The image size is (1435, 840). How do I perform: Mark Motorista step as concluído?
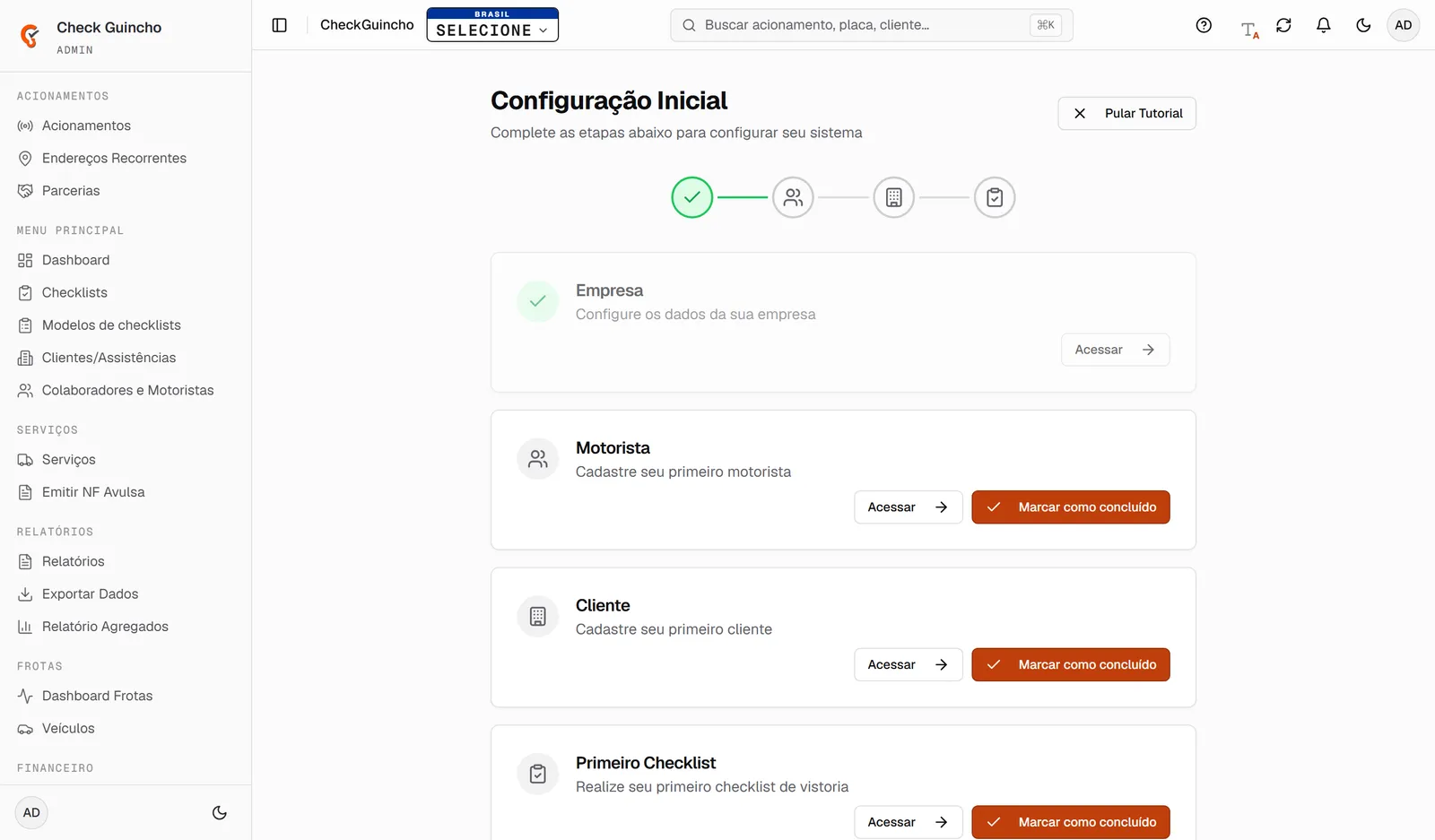click(1071, 507)
